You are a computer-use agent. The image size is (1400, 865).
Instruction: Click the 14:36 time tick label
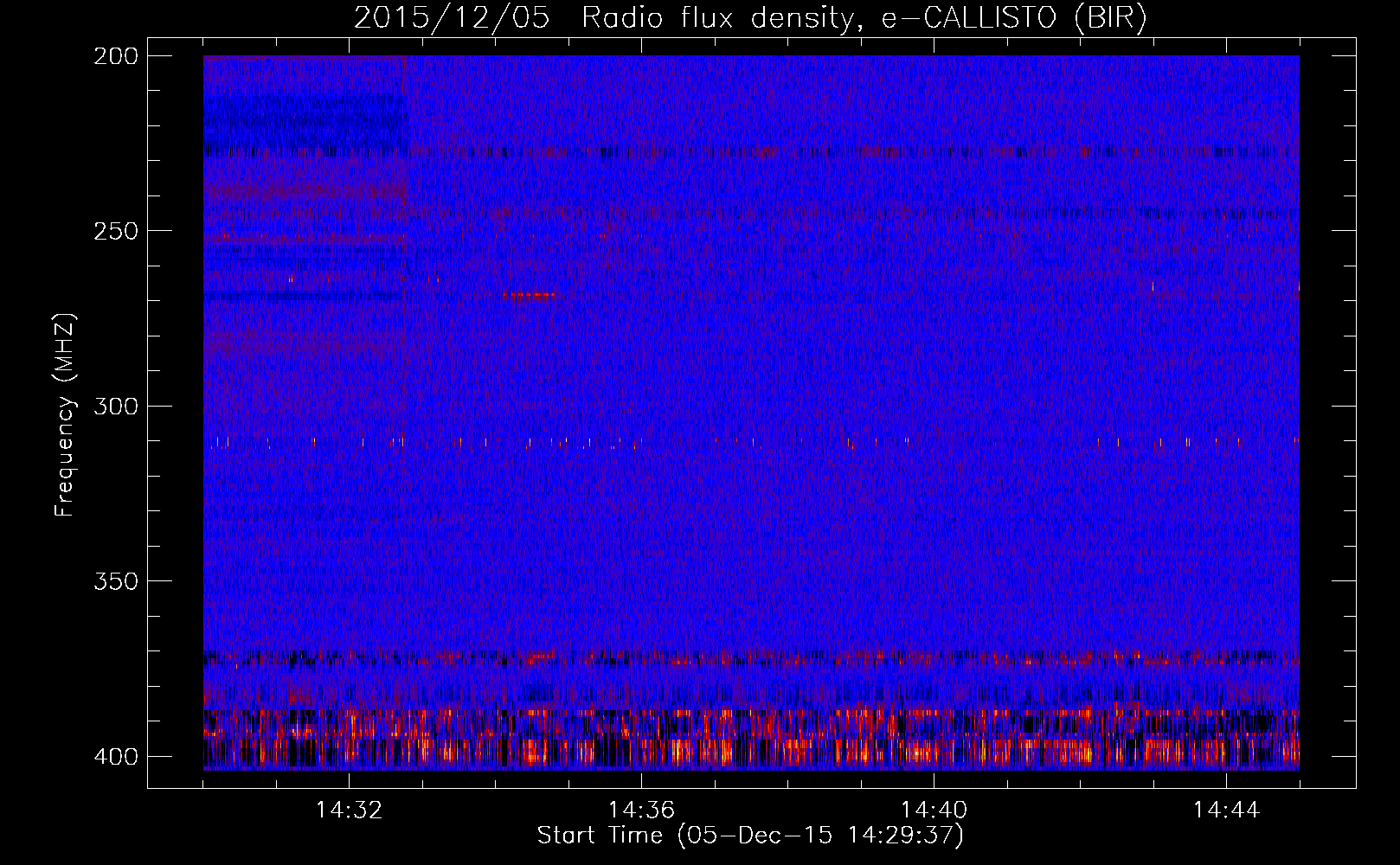641,811
